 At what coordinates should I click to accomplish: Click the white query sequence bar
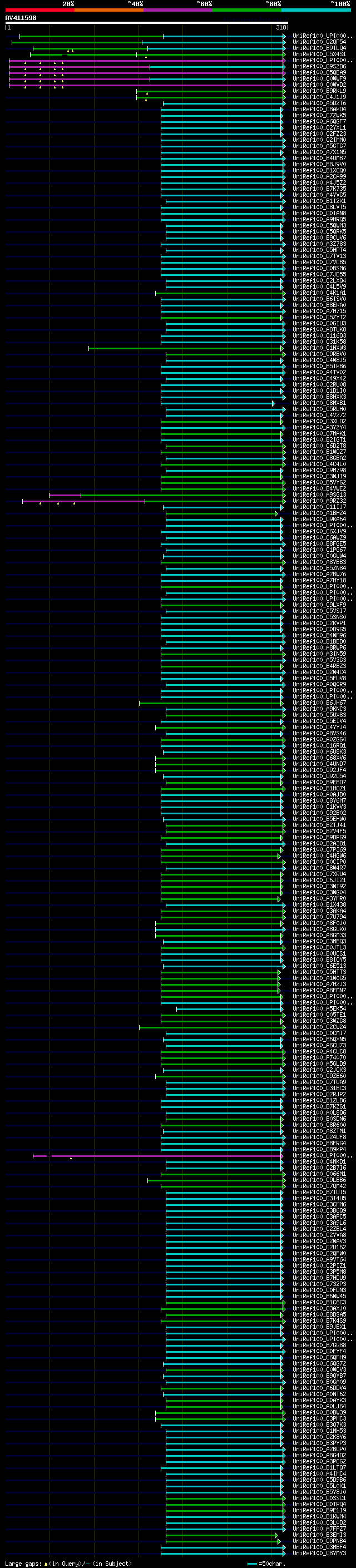147,22
